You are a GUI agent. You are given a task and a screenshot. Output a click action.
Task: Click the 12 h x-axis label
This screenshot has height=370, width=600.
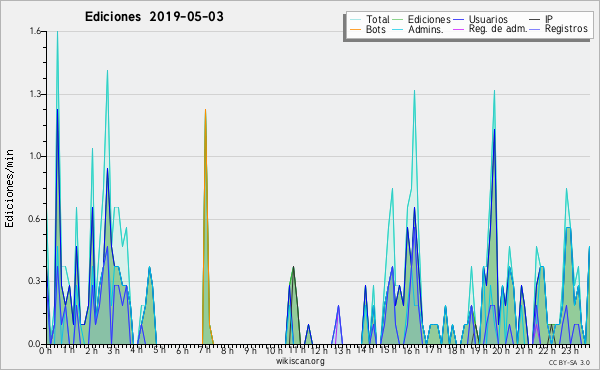[318, 350]
